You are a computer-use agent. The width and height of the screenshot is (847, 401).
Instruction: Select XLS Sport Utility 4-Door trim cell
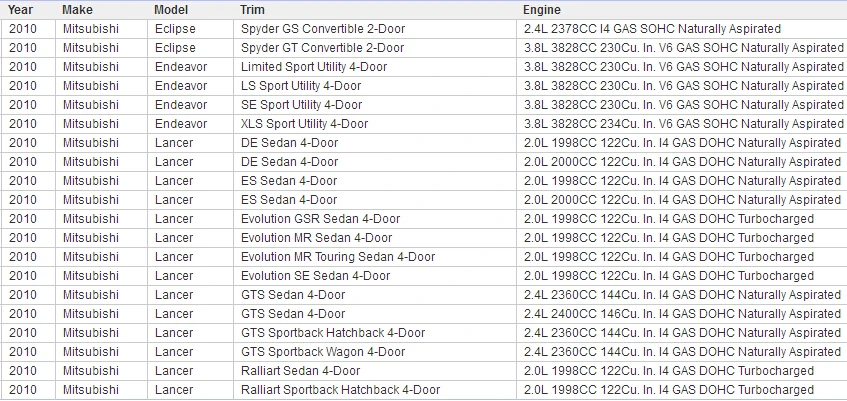(375, 124)
